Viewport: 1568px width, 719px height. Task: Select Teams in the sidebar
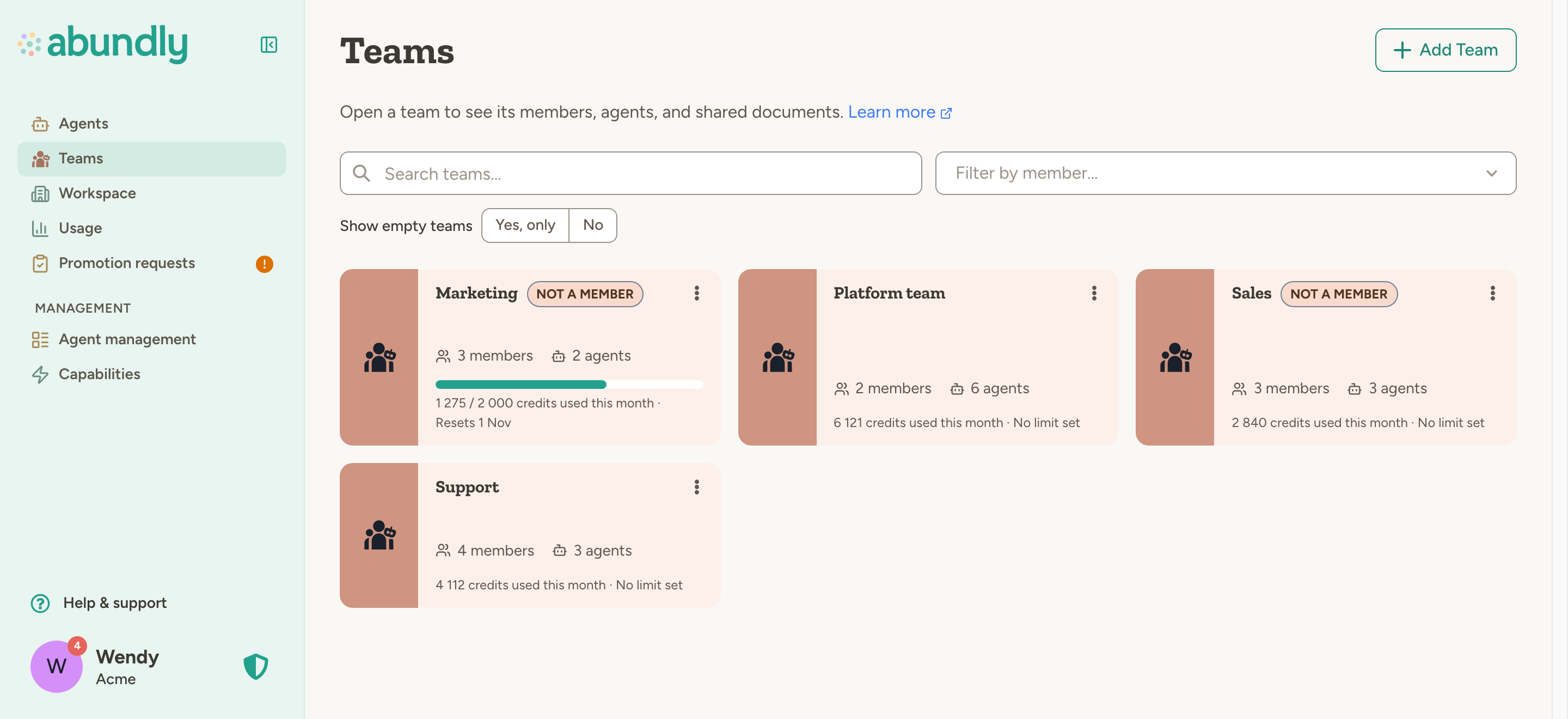coord(151,159)
